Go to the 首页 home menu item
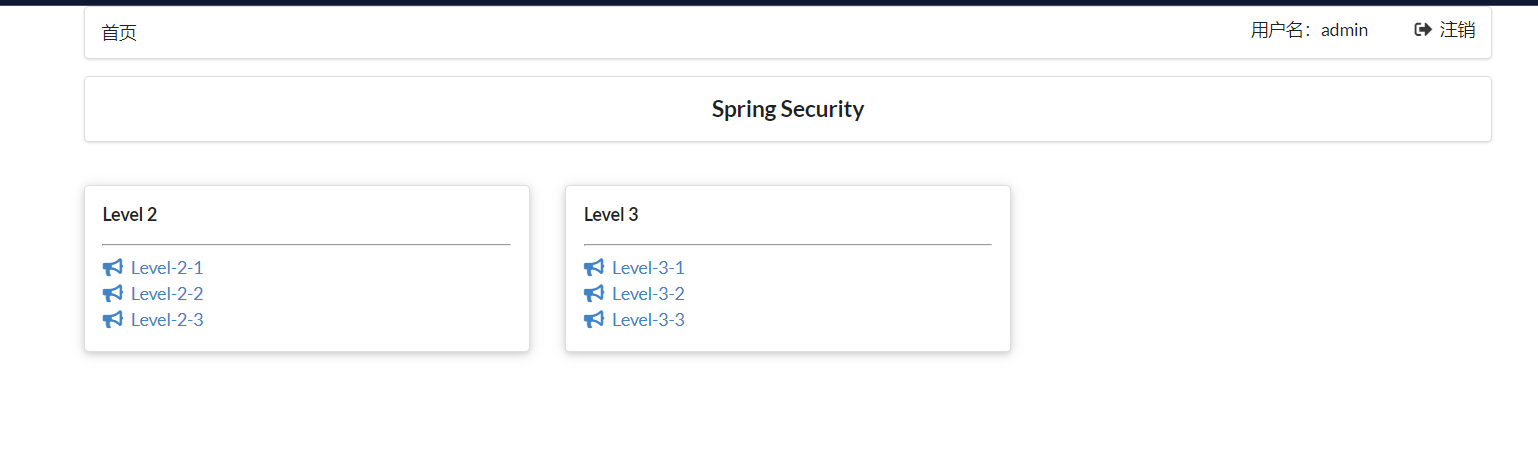This screenshot has width=1538, height=456. click(x=119, y=33)
